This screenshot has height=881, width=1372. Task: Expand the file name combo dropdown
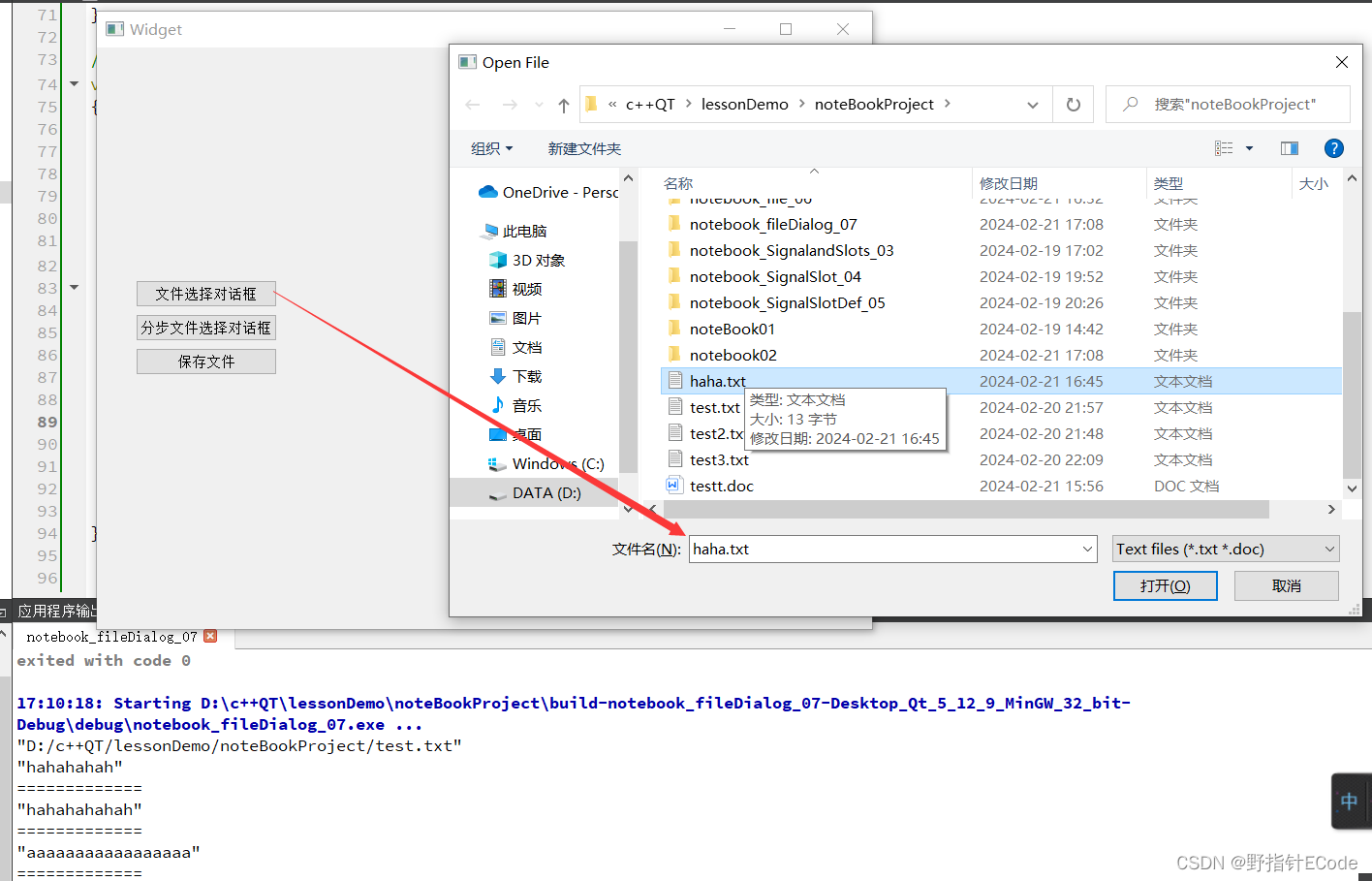coord(1087,549)
